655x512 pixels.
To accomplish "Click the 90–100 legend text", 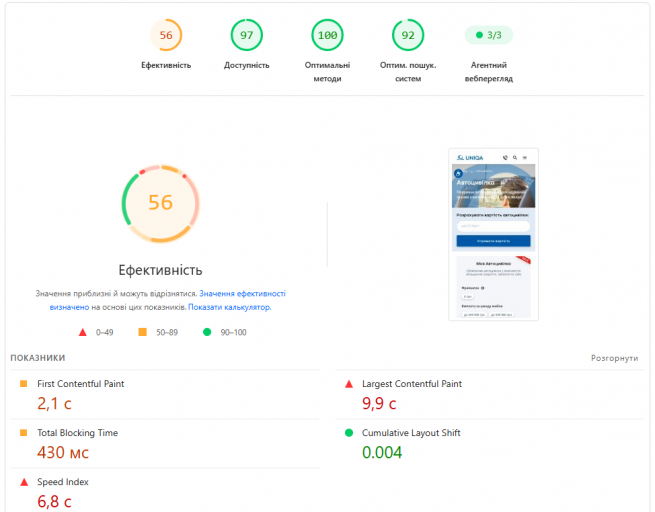I will coord(233,332).
